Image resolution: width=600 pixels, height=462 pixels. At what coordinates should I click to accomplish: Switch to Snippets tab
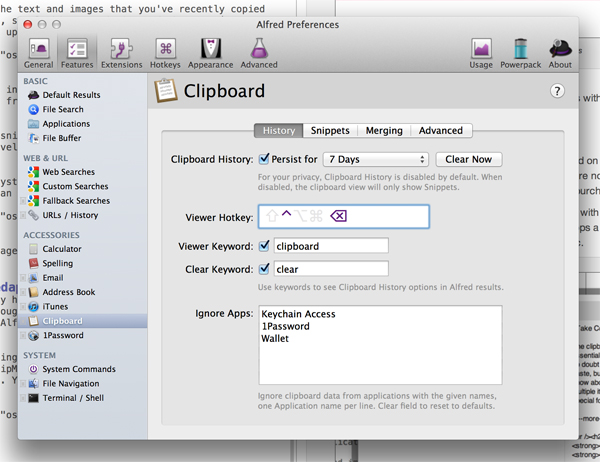[x=330, y=131]
